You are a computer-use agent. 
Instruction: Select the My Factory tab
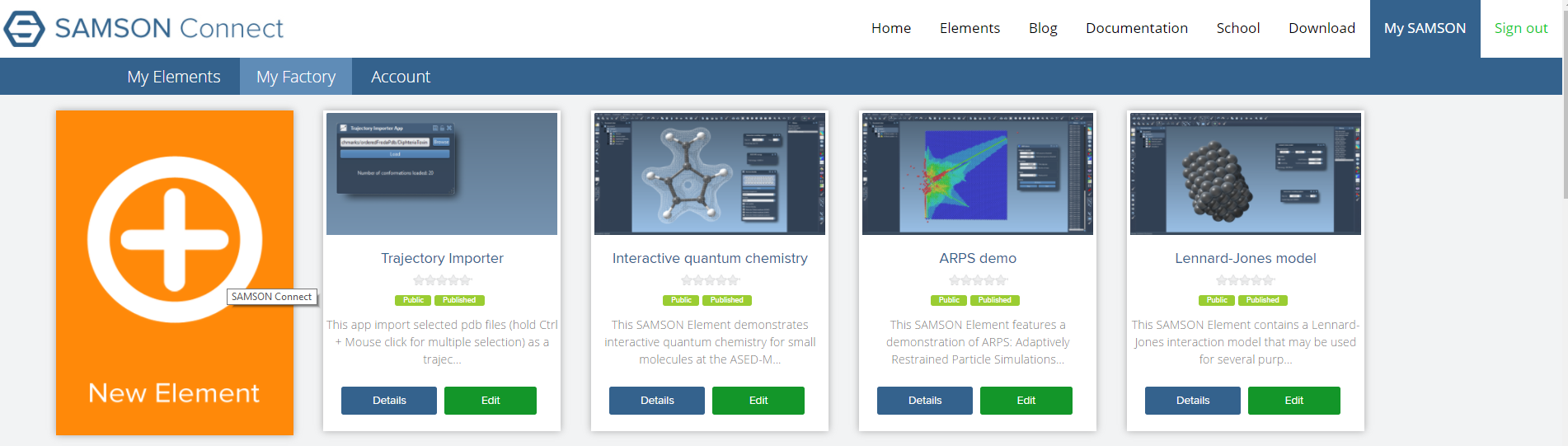[x=296, y=77]
